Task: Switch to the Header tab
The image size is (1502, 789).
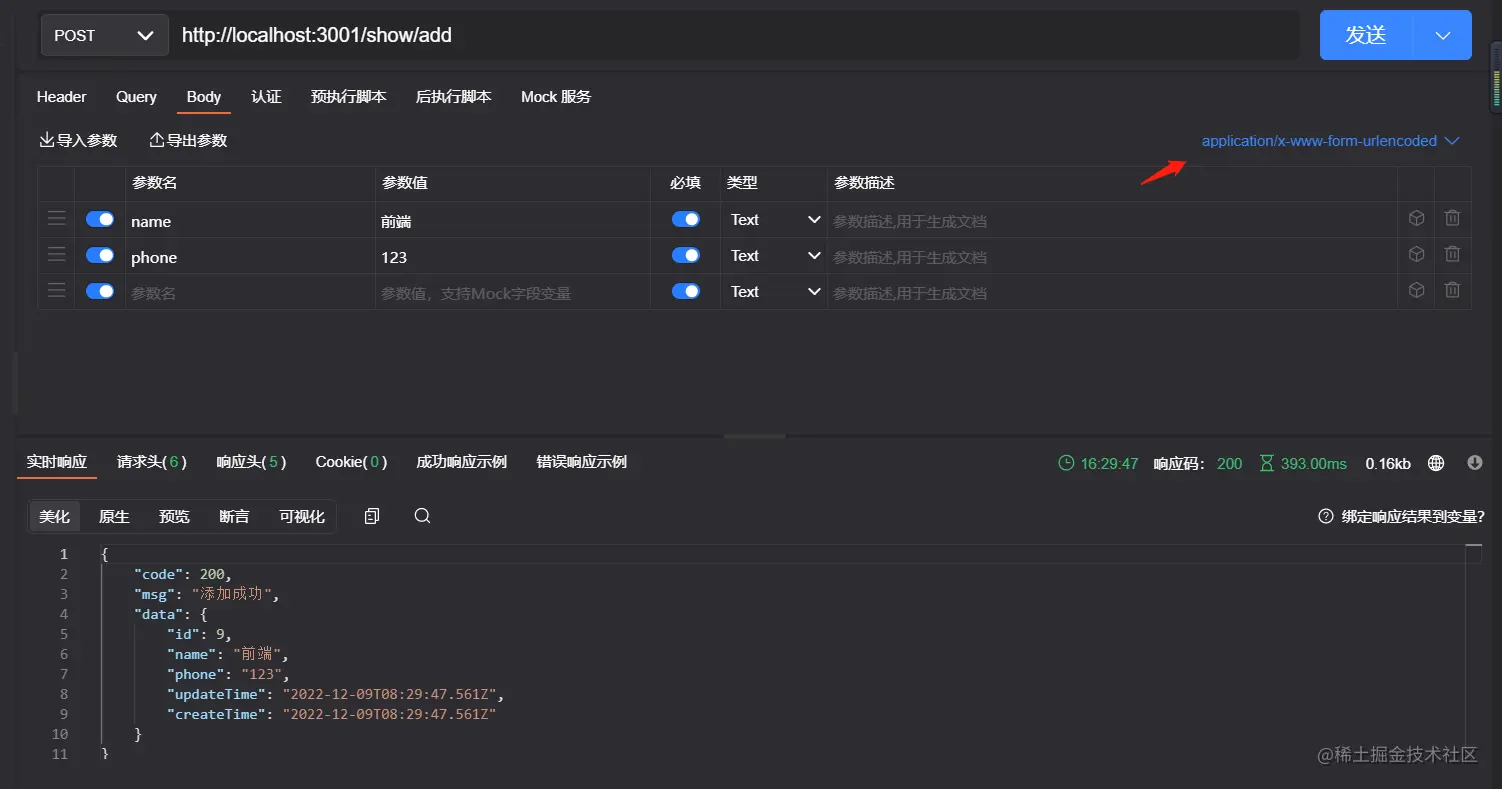Action: pyautogui.click(x=61, y=97)
